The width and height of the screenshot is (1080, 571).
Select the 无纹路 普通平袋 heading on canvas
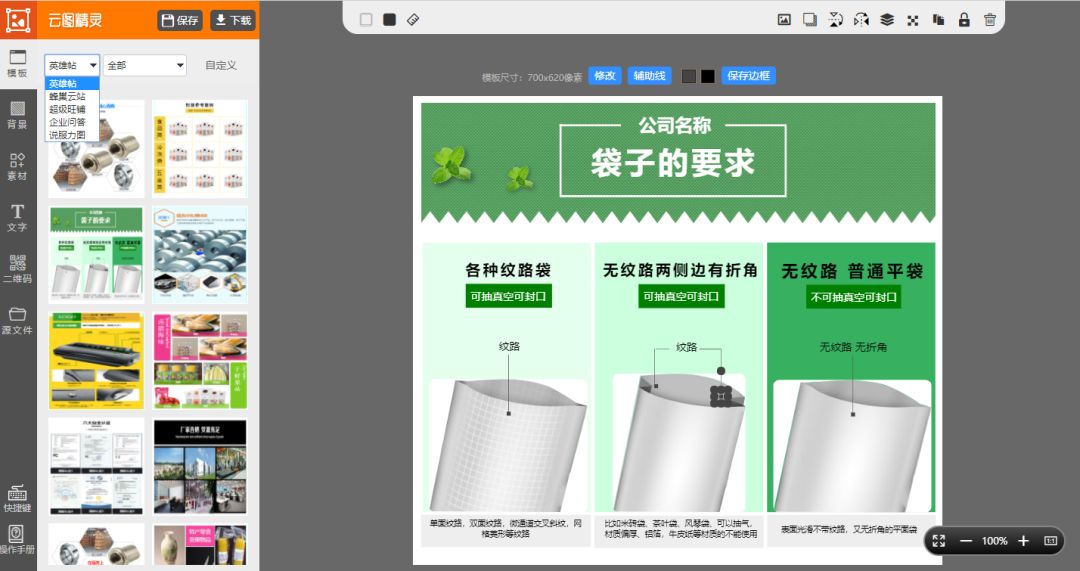852,271
